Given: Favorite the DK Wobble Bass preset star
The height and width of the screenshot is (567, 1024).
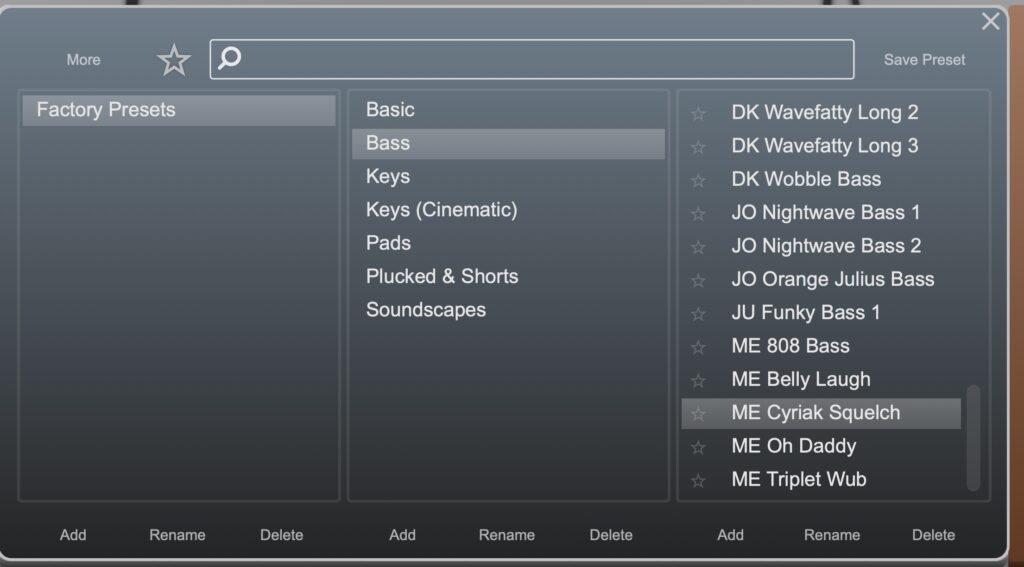Looking at the screenshot, I should coord(699,180).
